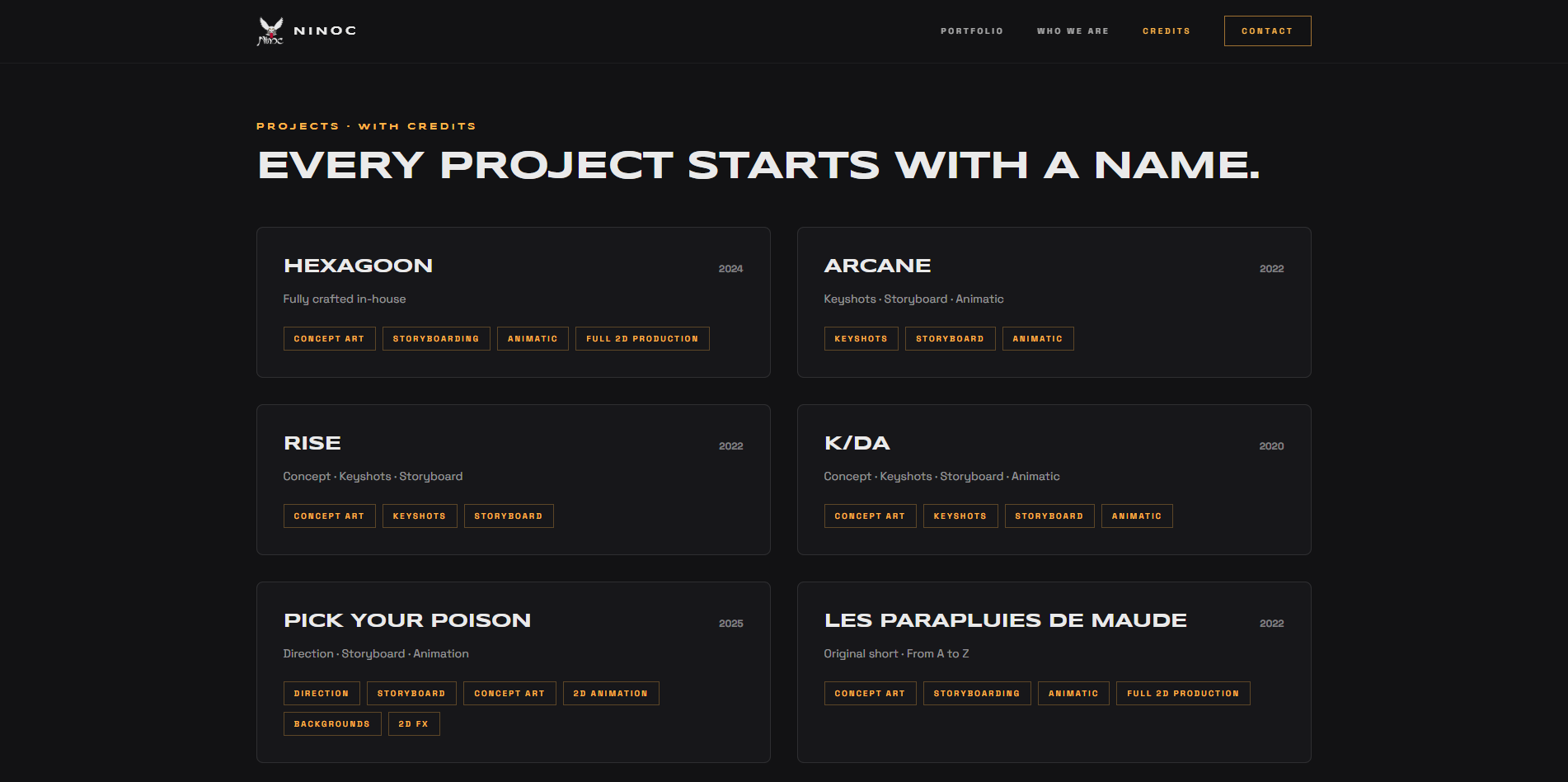This screenshot has width=1568, height=782.
Task: Click the NINOC brand name text
Action: point(325,31)
